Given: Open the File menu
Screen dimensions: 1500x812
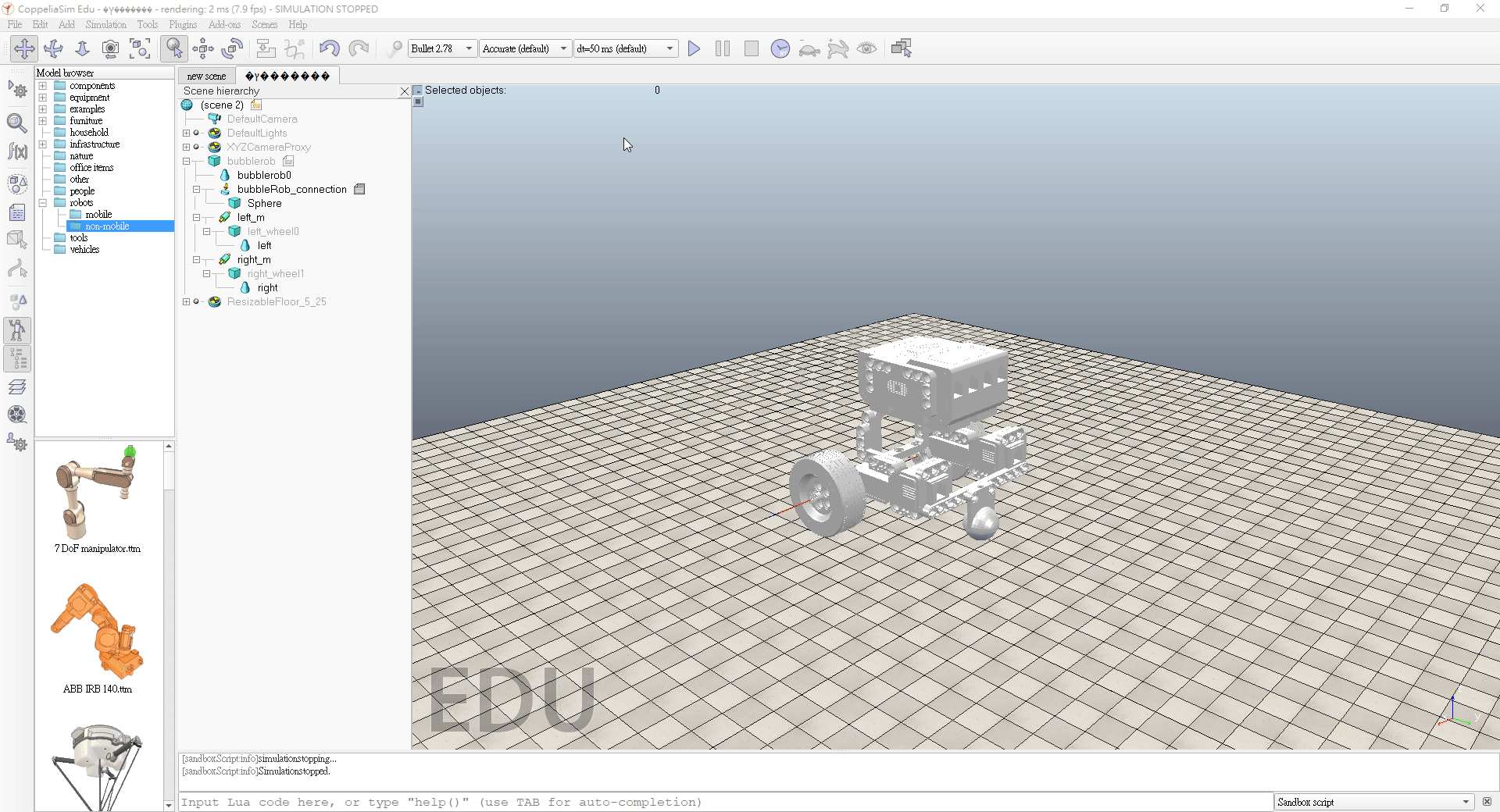Looking at the screenshot, I should (x=15, y=24).
